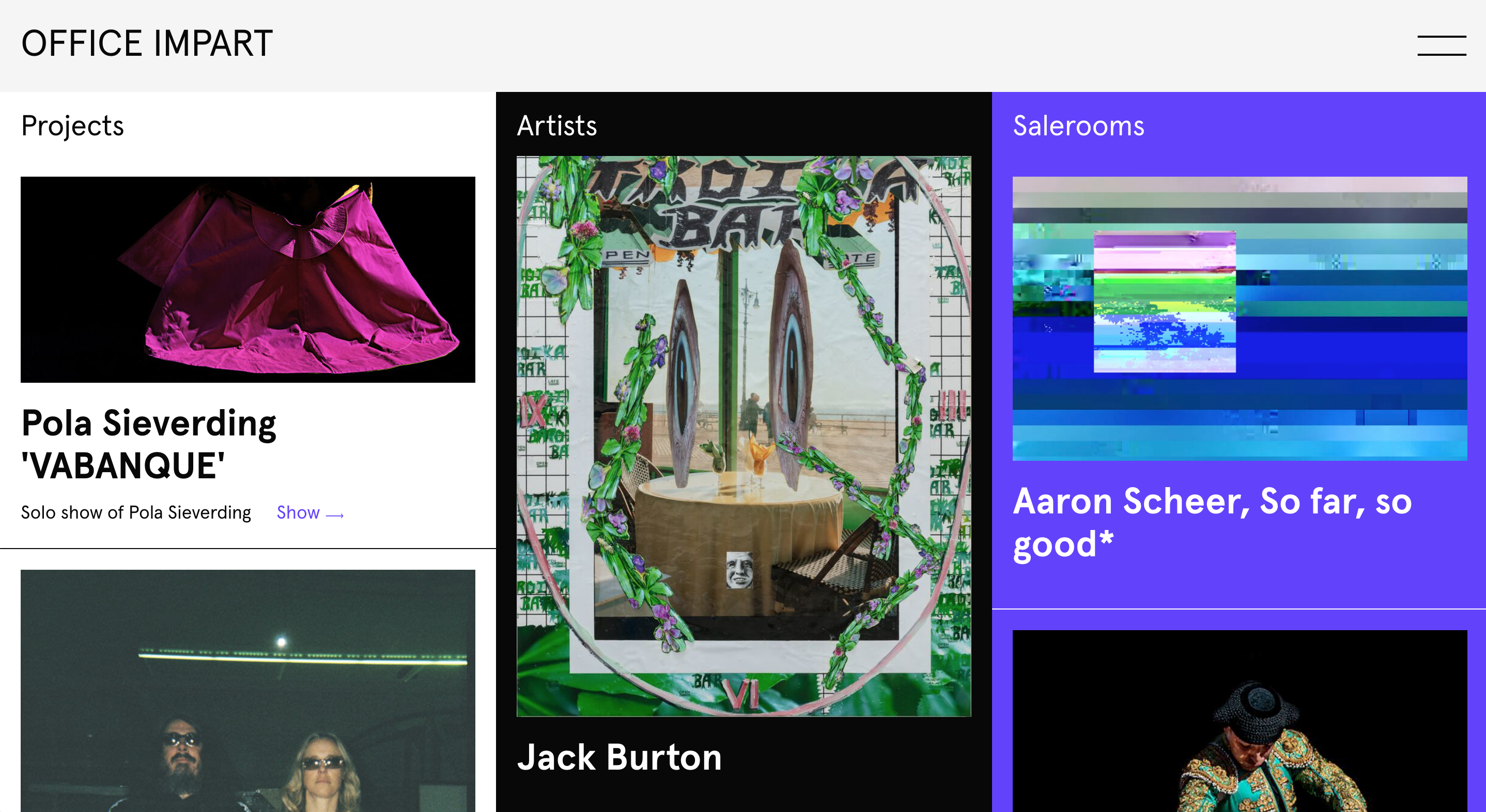This screenshot has height=812, width=1486.
Task: Click Solo show of Pola Sieverding text
Action: click(136, 513)
